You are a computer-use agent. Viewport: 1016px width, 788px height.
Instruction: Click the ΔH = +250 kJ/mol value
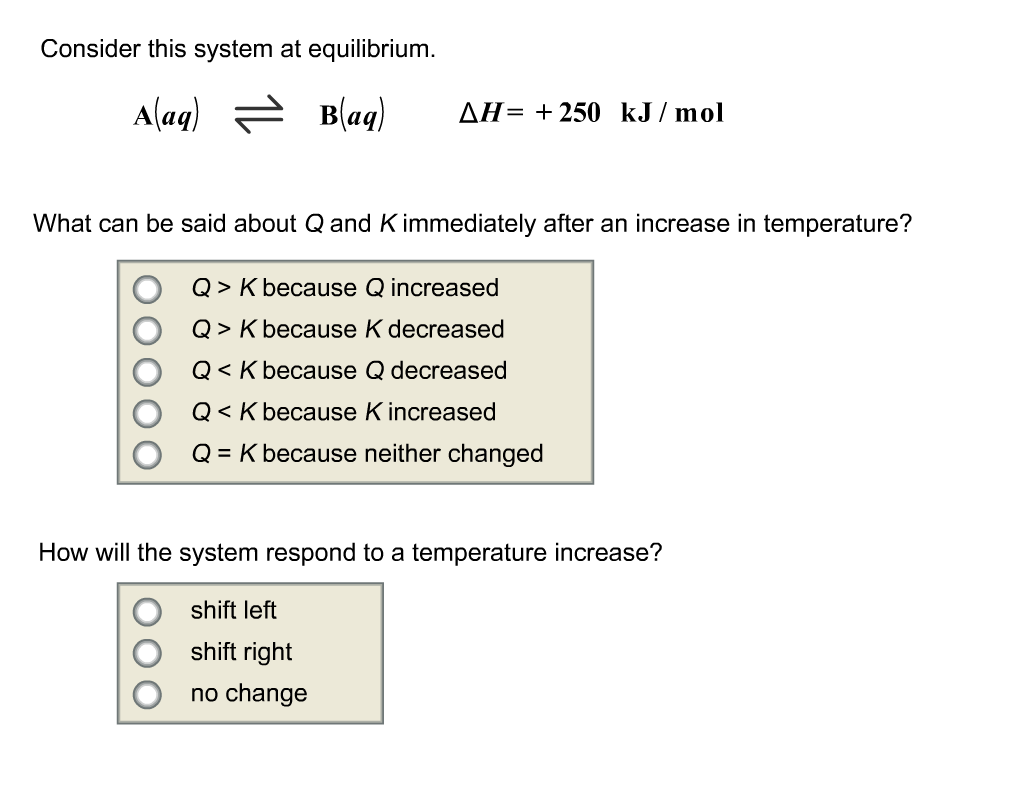pos(590,113)
